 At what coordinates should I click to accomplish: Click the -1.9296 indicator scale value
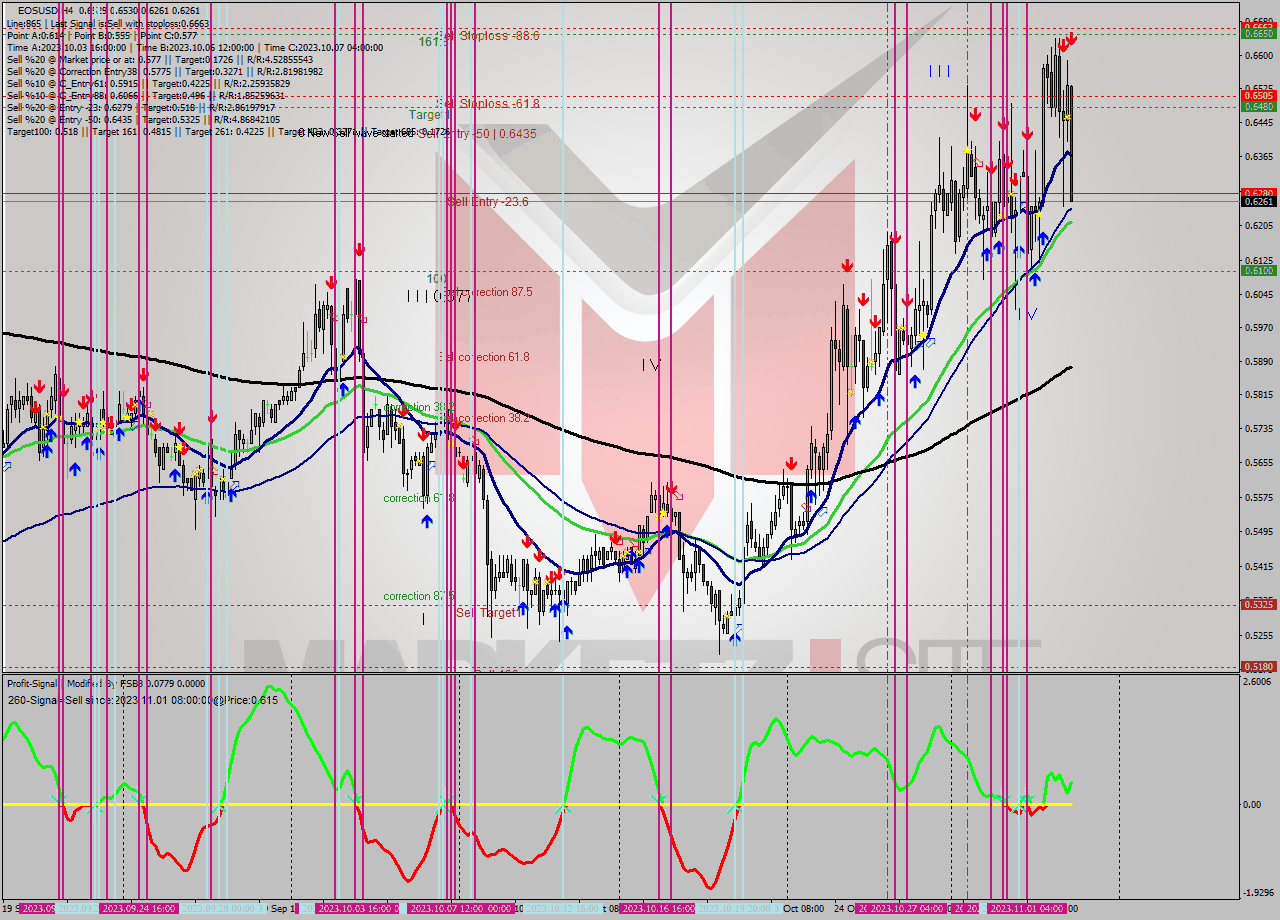pos(1257,893)
